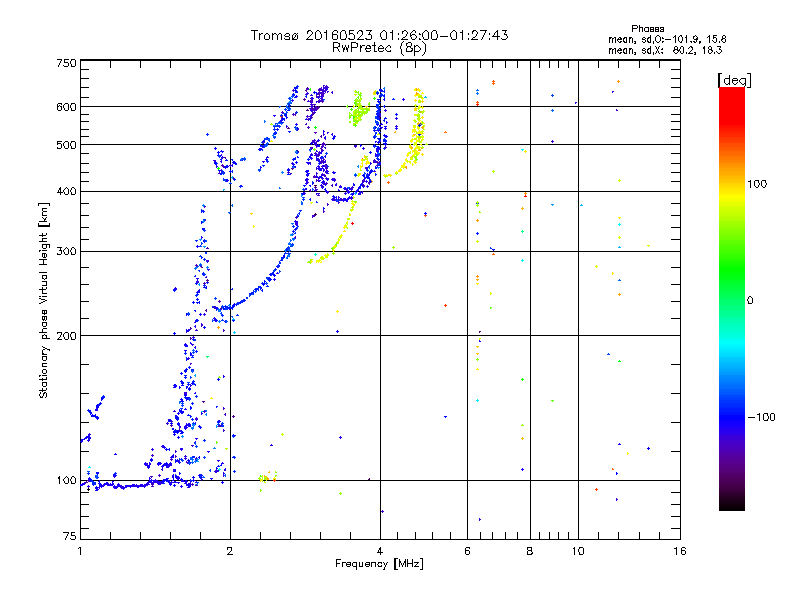Screen dimensions: 800x600
Task: Click colorbar tick label '0'
Action: (750, 301)
